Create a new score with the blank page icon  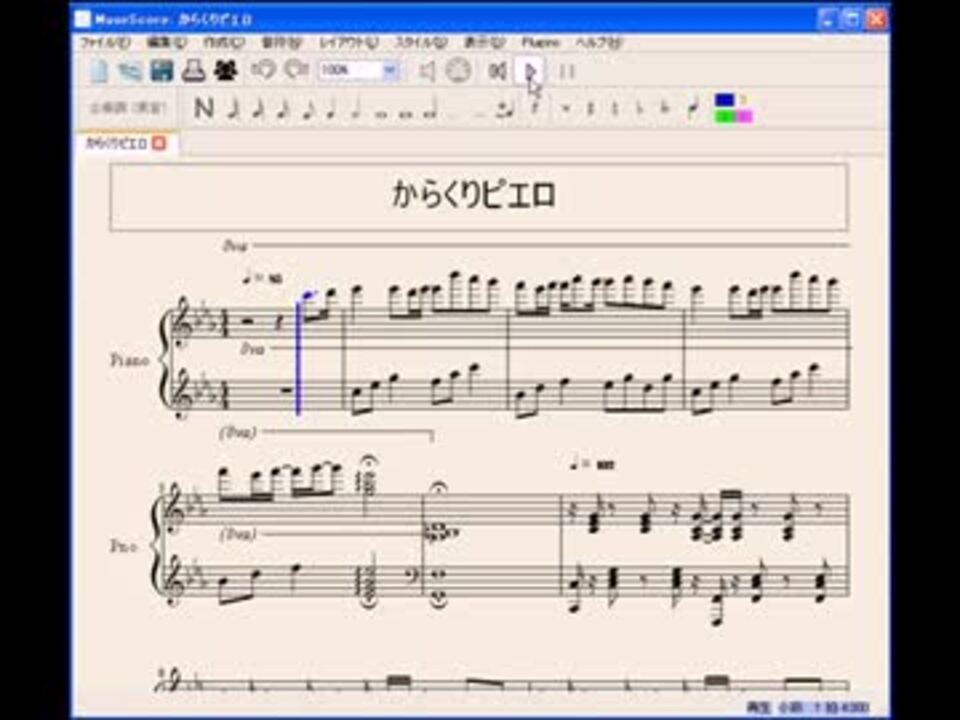(100, 71)
